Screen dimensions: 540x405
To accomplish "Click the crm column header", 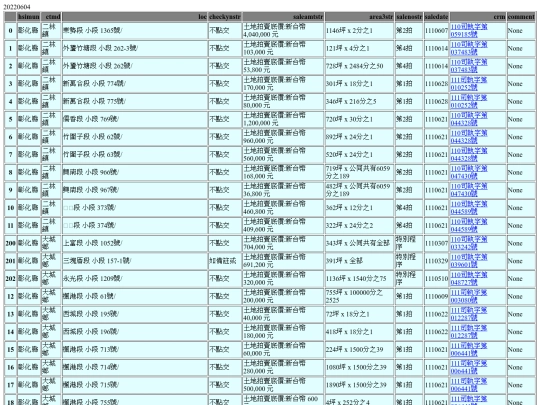I will [x=478, y=17].
